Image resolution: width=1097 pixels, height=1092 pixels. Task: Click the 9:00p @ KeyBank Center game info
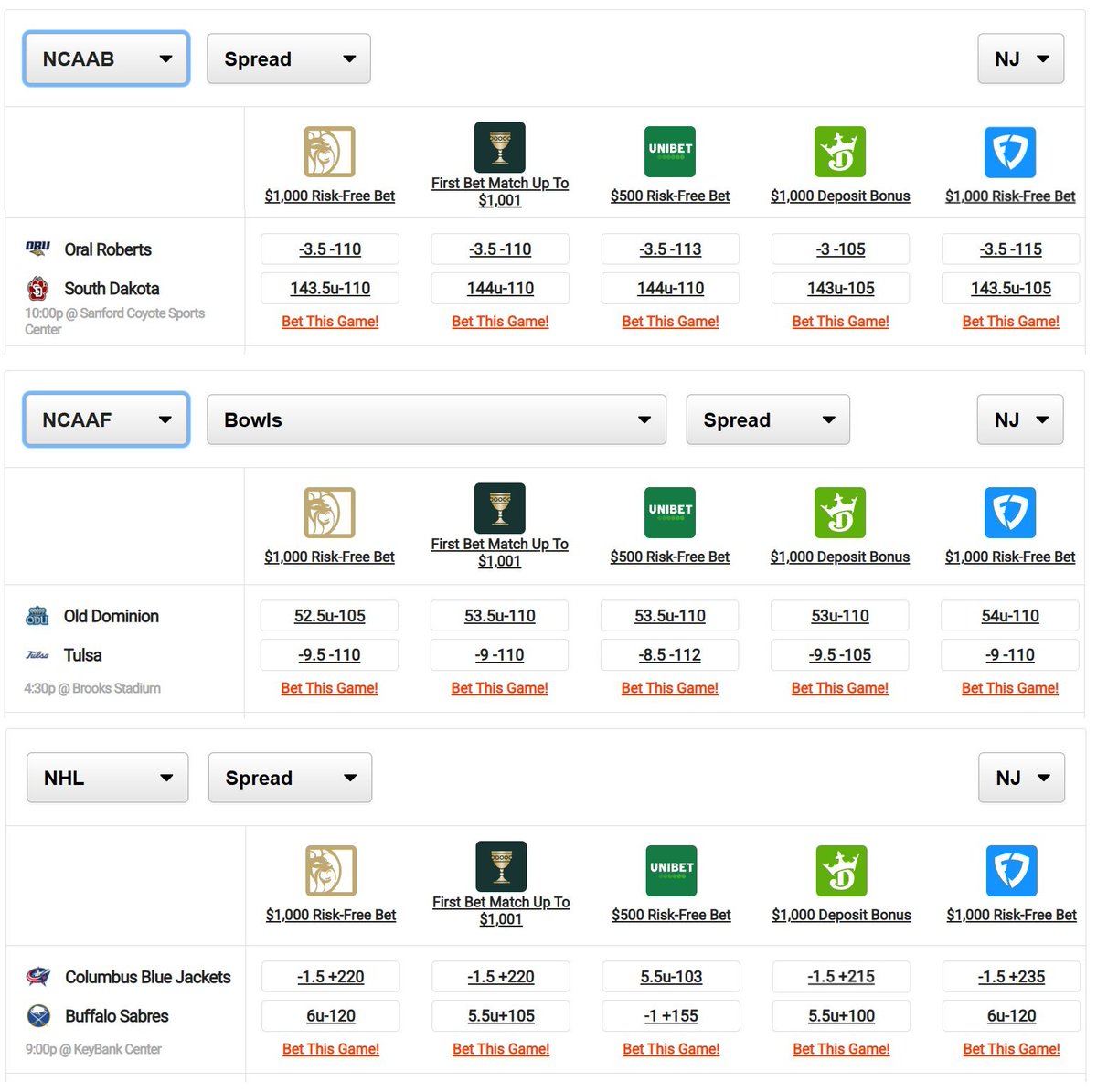pyautogui.click(x=93, y=1049)
